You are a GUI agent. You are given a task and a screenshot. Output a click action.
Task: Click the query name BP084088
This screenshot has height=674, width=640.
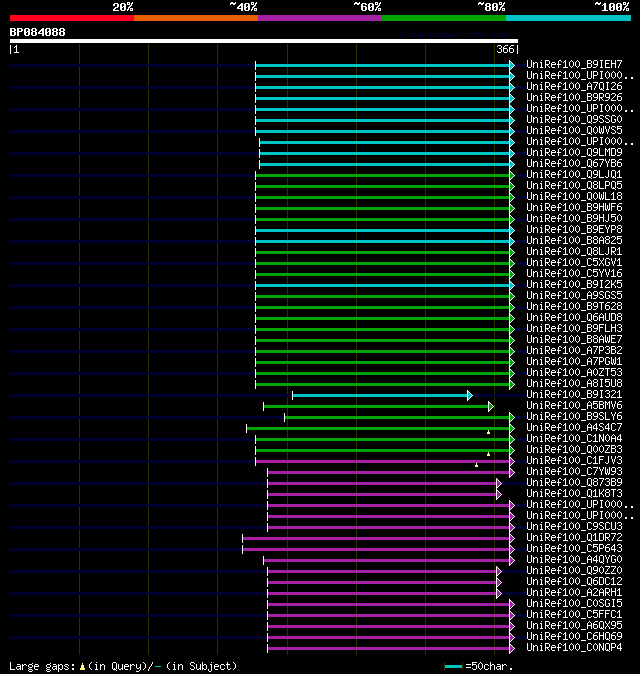(x=37, y=32)
